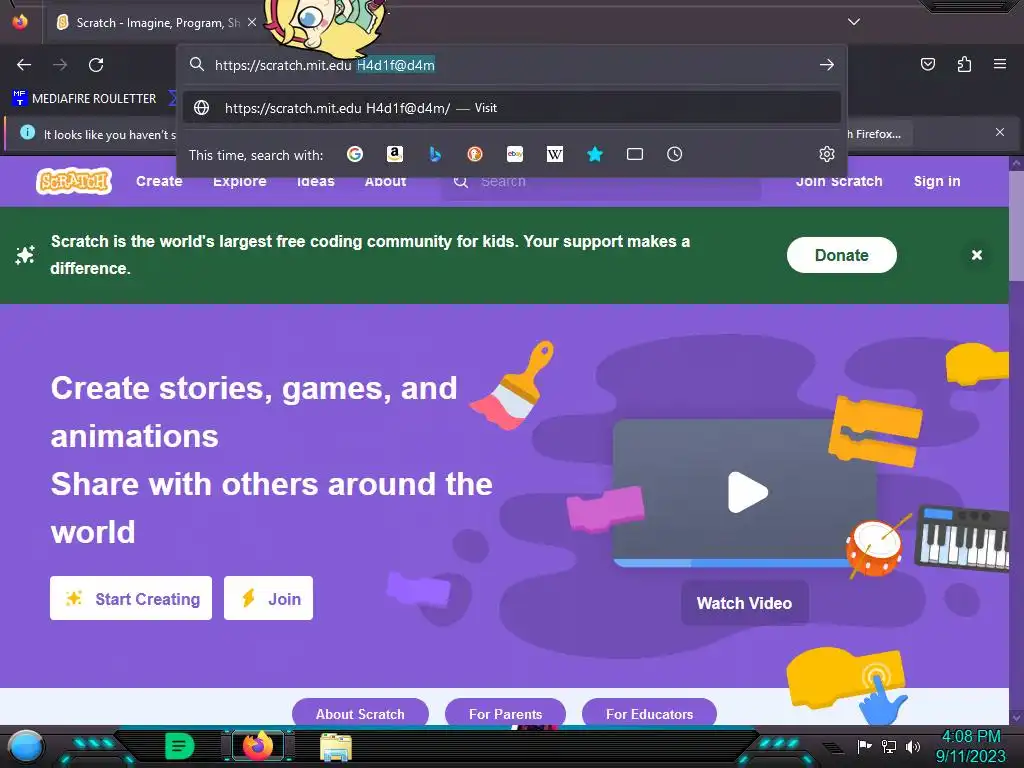Image resolution: width=1024 pixels, height=768 pixels.
Task: Click Sign in link
Action: pyautogui.click(x=937, y=182)
